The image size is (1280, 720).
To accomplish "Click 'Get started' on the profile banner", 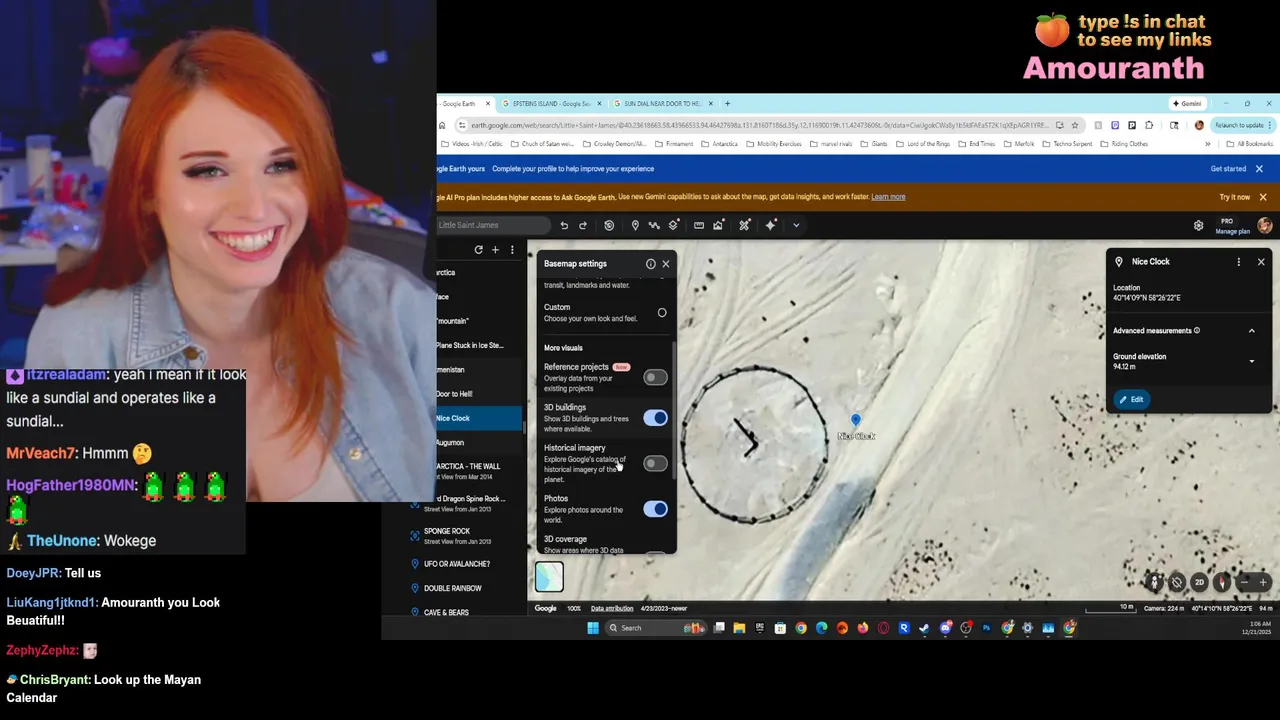I will [x=1228, y=169].
